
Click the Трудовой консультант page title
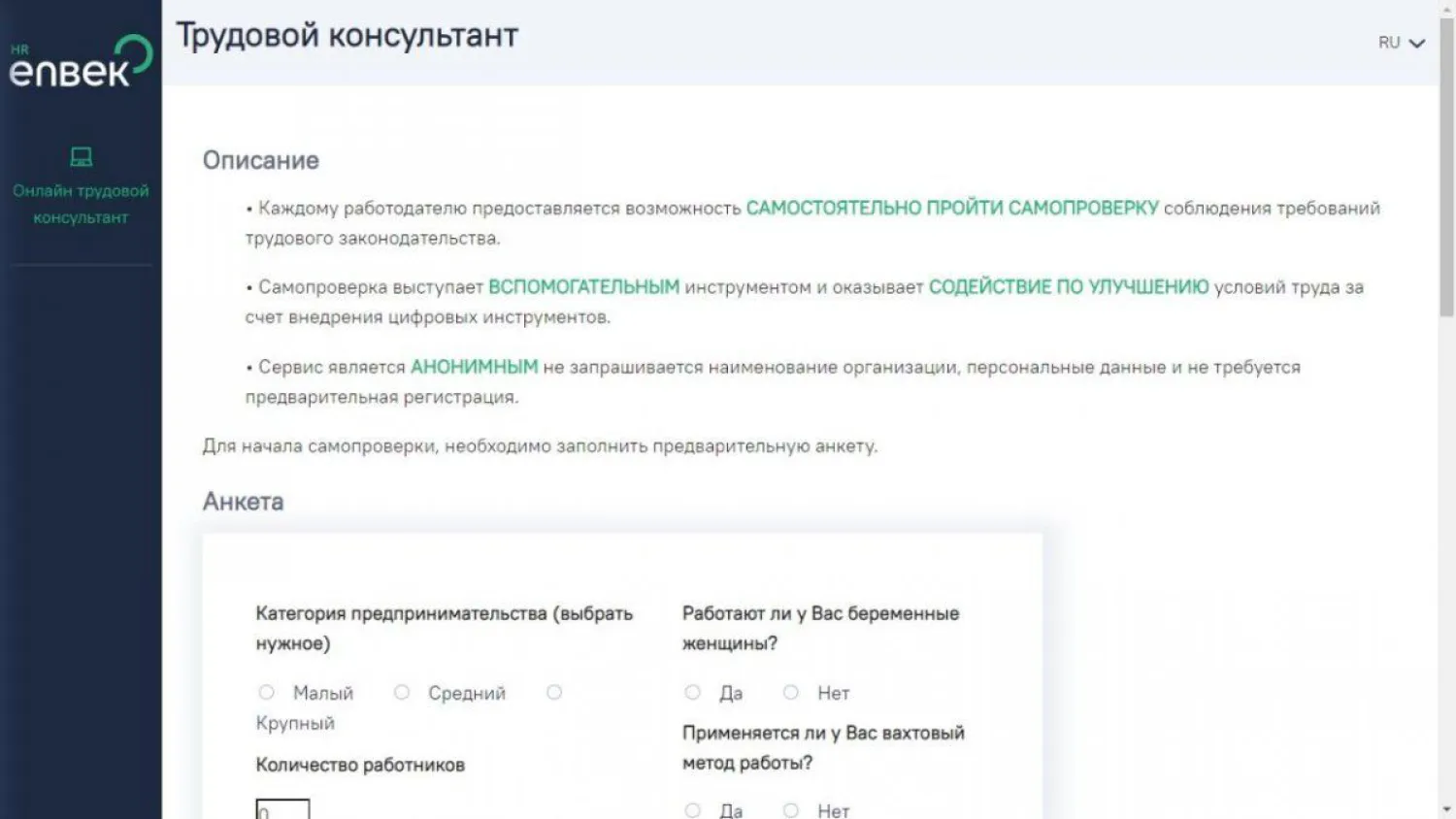point(347,35)
